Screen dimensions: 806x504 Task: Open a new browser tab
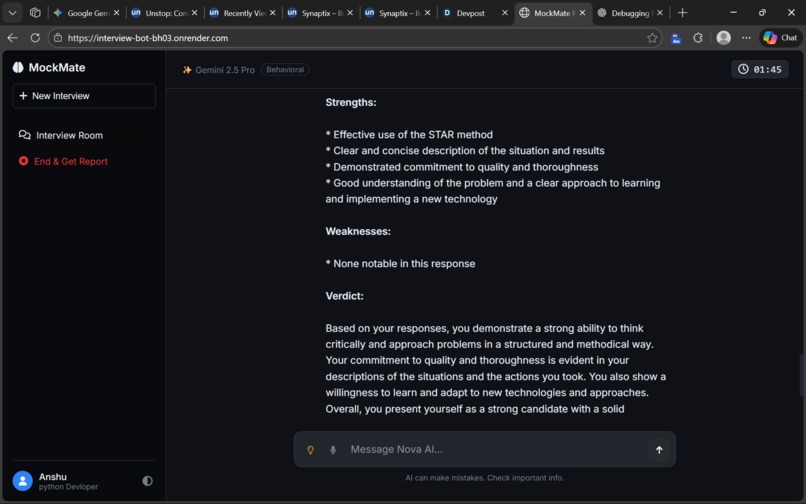click(682, 13)
